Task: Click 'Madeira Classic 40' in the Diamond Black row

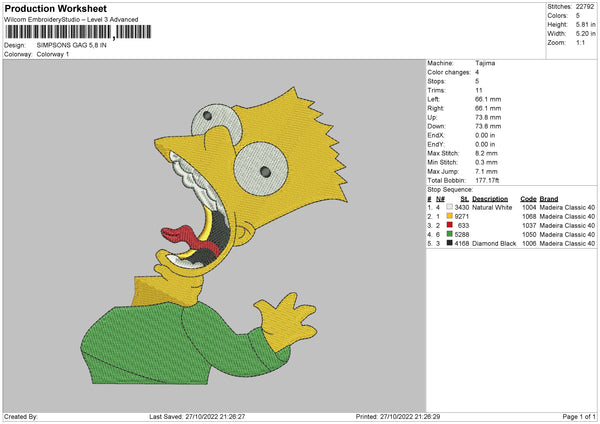Action: tap(567, 243)
